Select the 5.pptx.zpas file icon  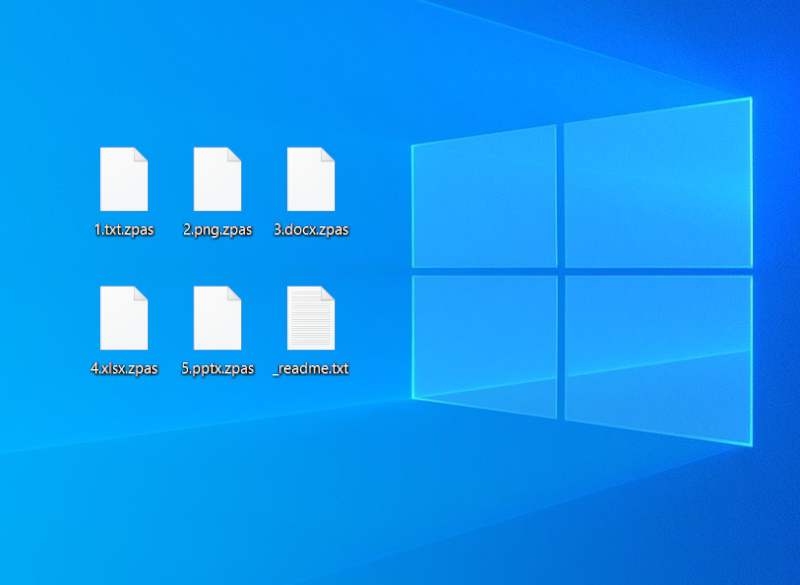pos(217,318)
